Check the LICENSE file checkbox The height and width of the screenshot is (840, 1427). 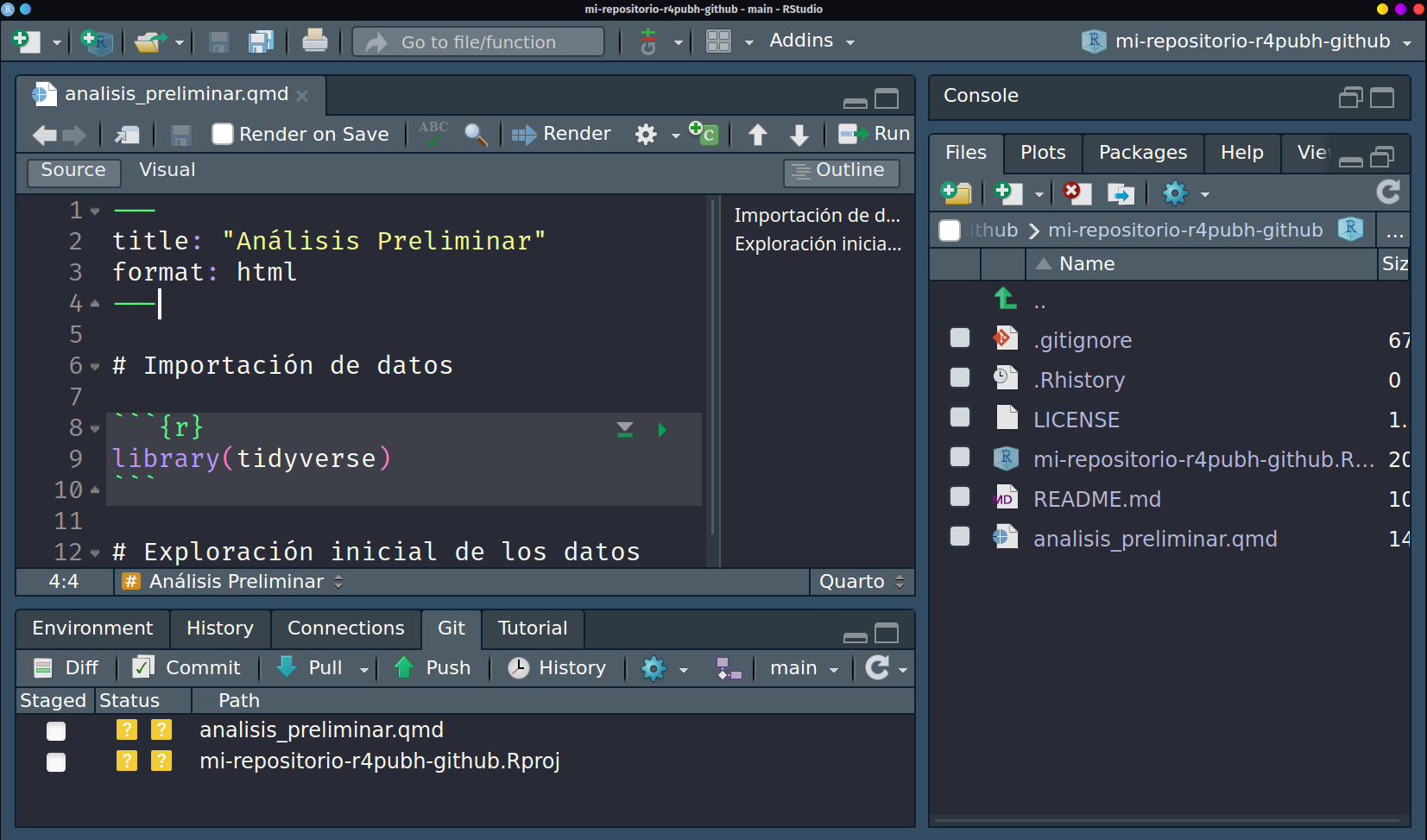(x=960, y=417)
